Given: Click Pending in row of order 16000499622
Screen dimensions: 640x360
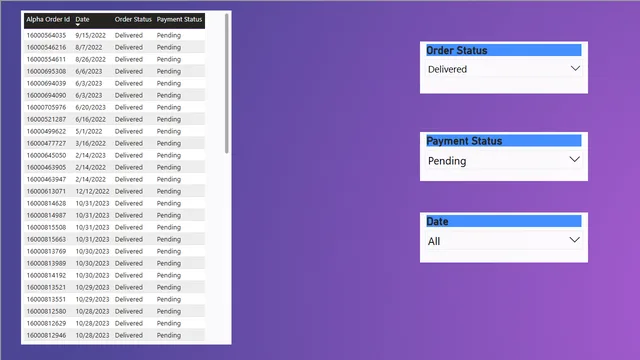Looking at the screenshot, I should click(169, 131).
